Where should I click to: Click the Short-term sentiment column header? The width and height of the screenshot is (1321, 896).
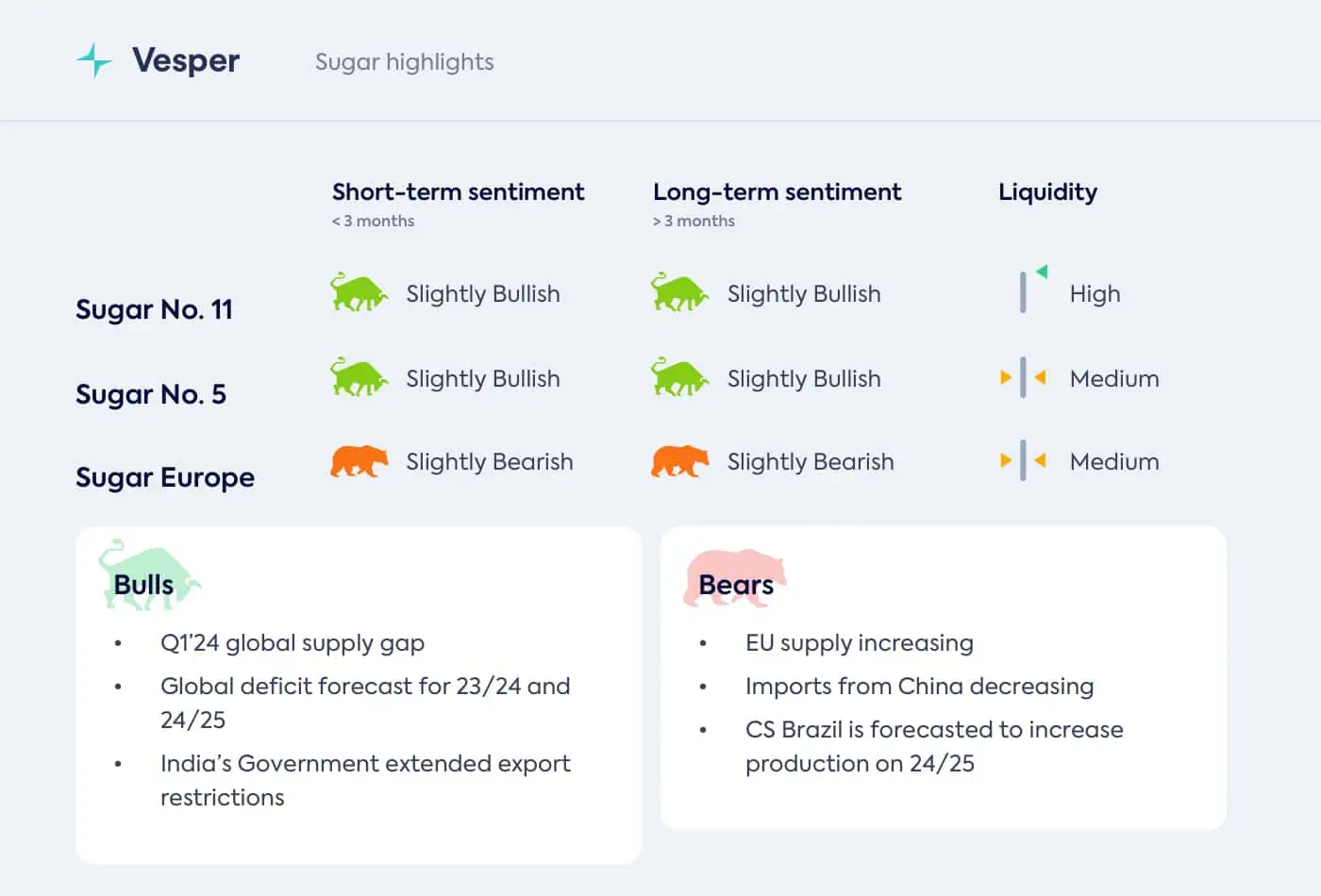point(459,192)
